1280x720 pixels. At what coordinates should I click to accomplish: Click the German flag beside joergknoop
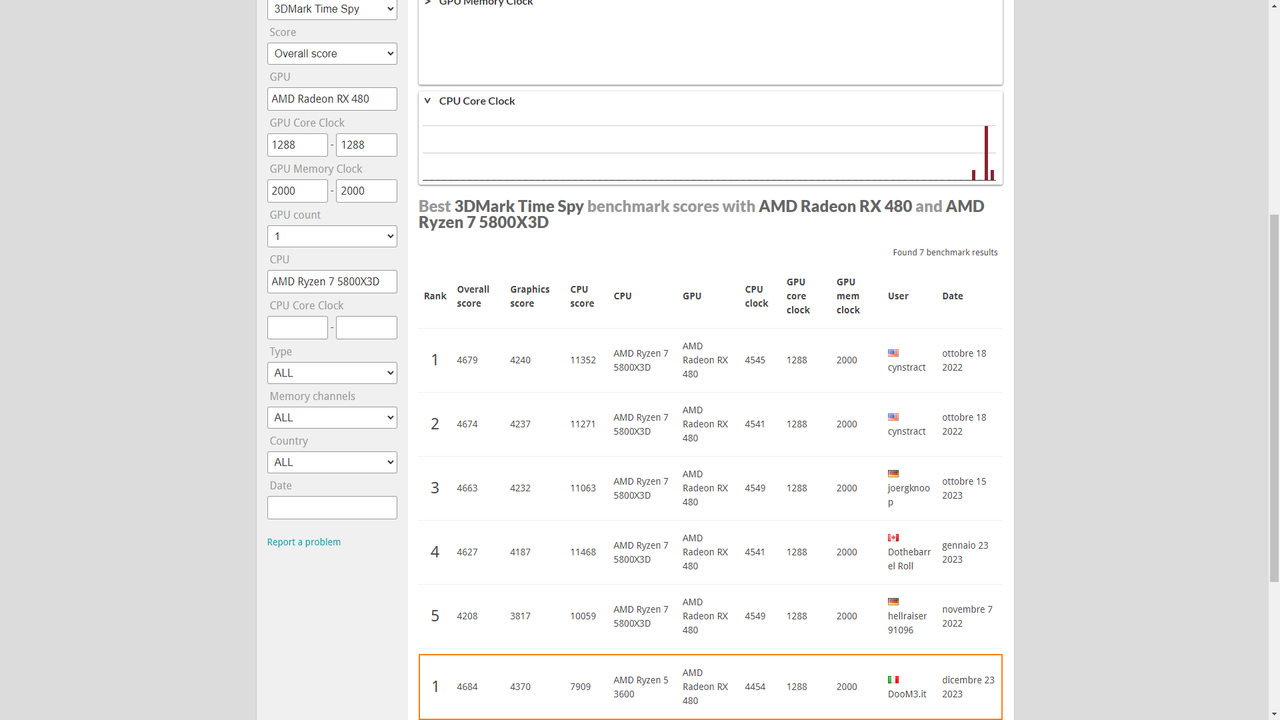pos(893,474)
